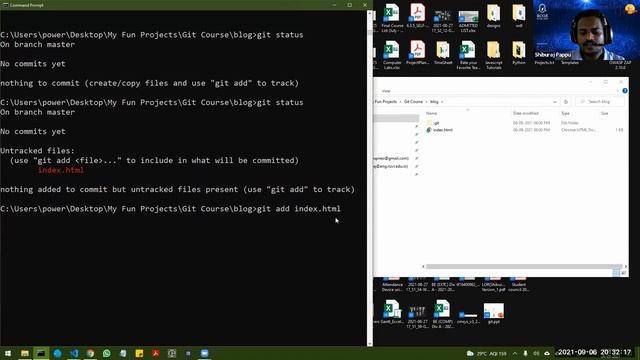
Task: Open the 'BE (COMP) Div A' Excel file
Action: click(442, 314)
